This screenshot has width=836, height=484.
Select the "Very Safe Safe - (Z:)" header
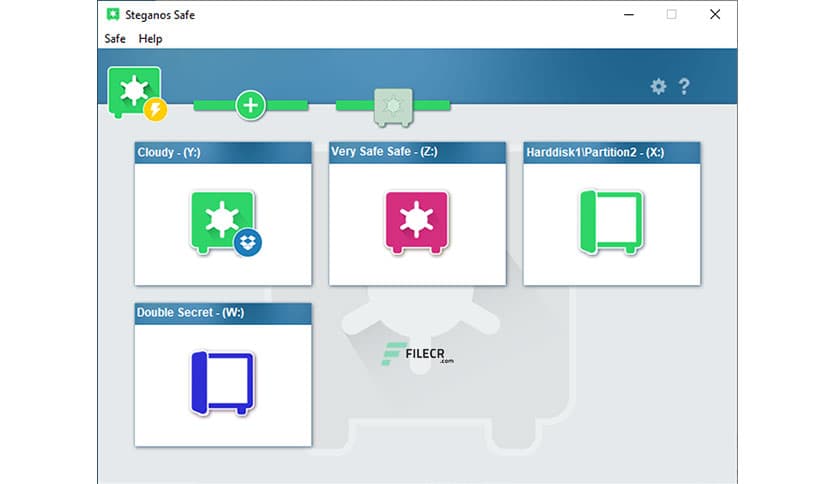[417, 152]
